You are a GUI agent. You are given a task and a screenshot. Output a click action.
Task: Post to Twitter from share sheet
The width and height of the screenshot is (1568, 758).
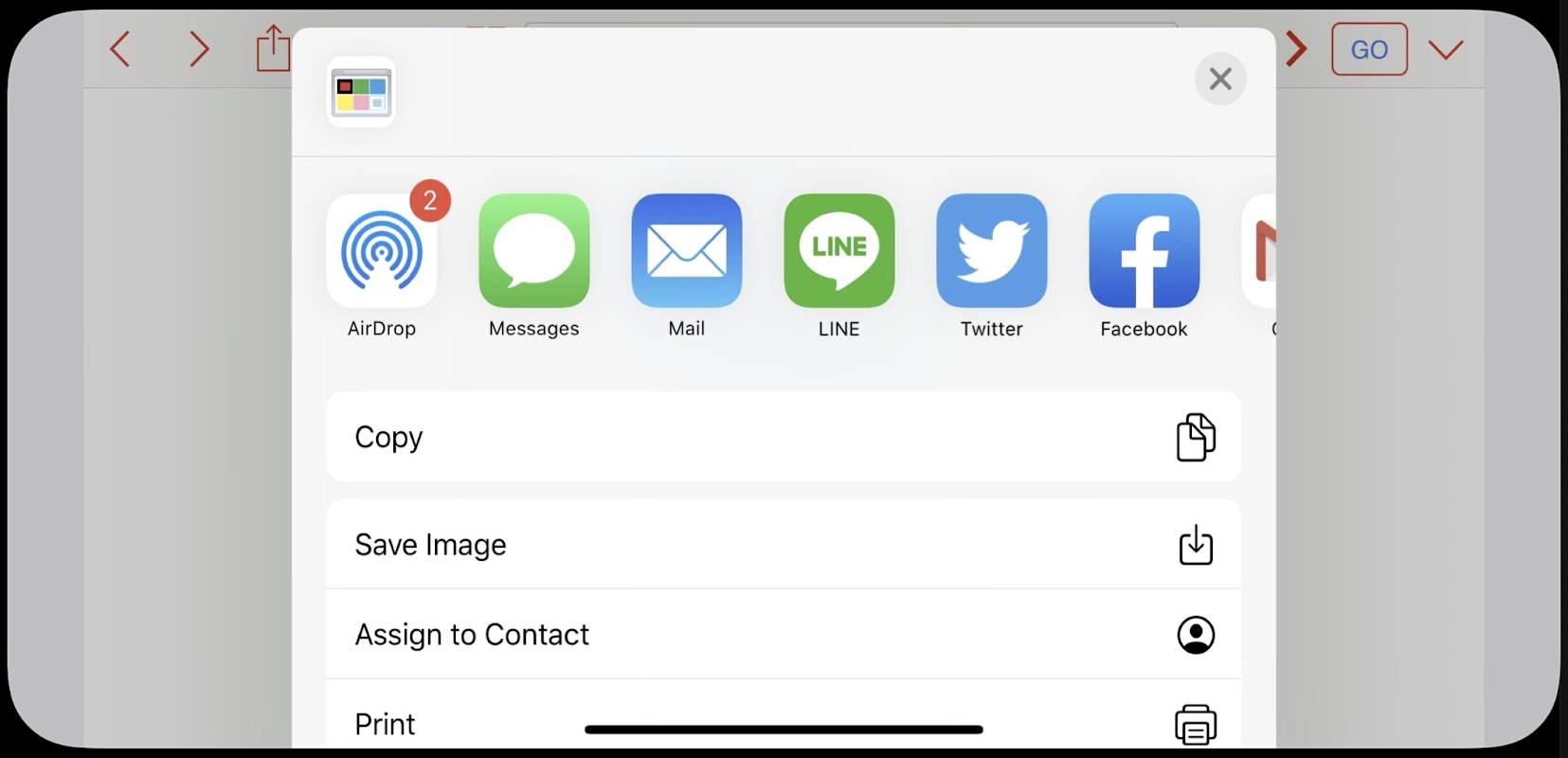coord(992,251)
